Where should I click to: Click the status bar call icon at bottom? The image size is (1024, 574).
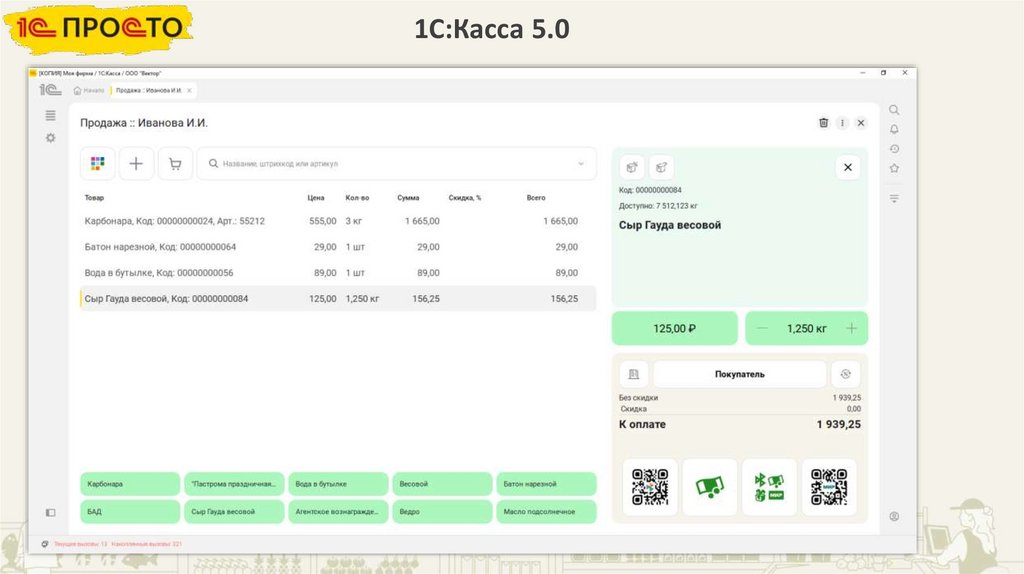pos(45,544)
